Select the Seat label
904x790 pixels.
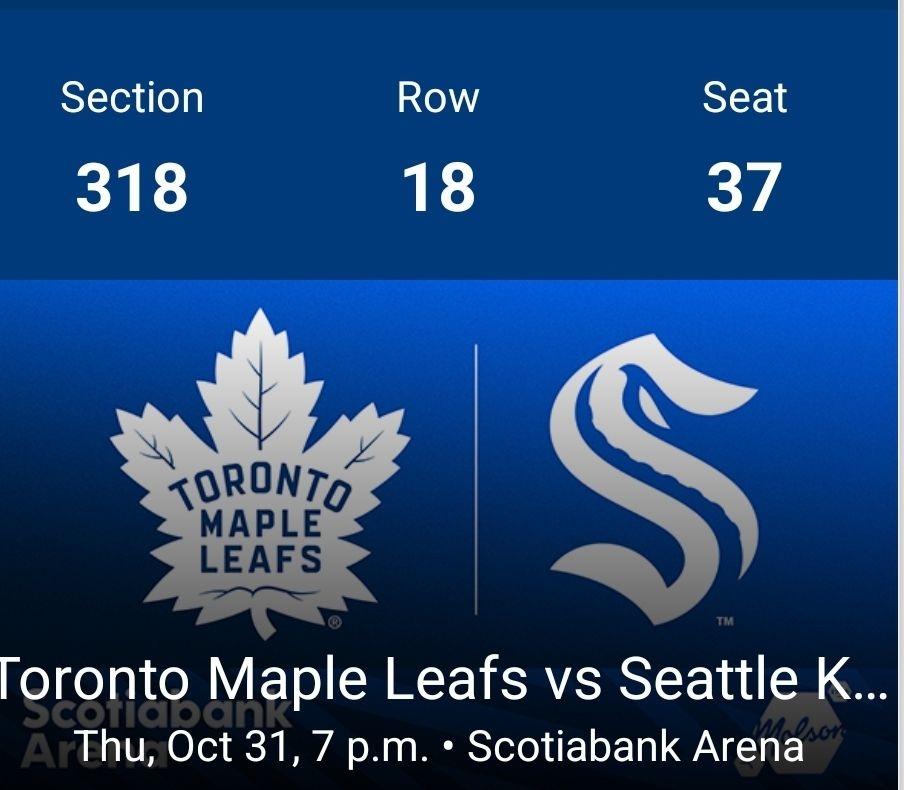click(x=744, y=98)
